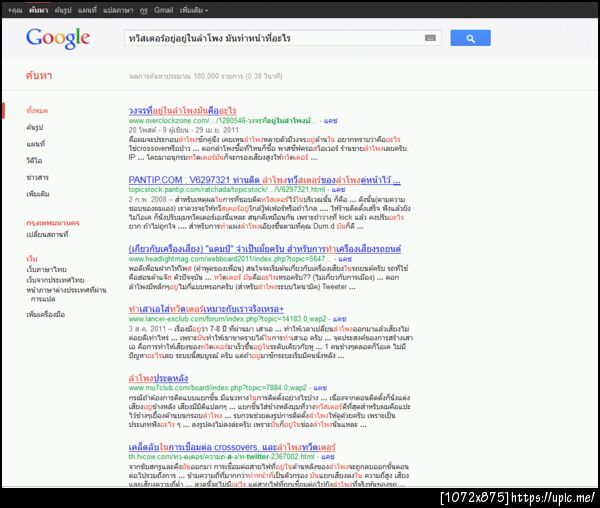Click the www.headlightmag.com green URL text
600x508 pixels.
tap(230, 259)
